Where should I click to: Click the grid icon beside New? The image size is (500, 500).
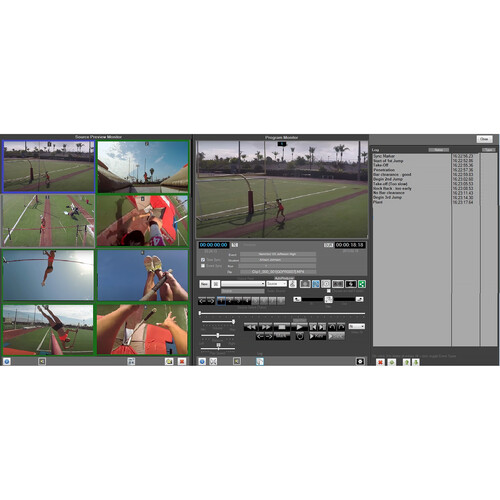click(x=216, y=284)
